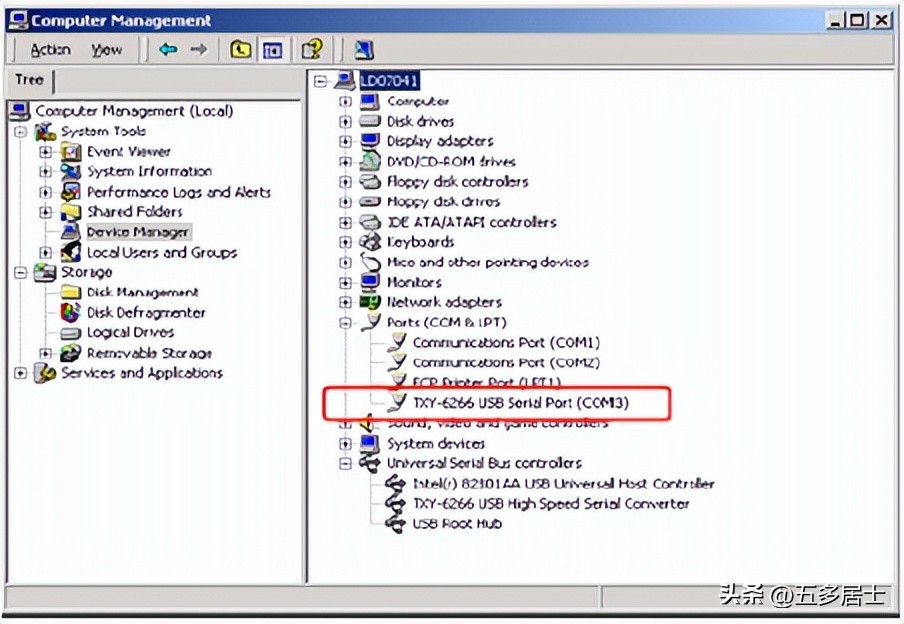Click the Disk drives device icon
This screenshot has height=624, width=904.
[370, 121]
